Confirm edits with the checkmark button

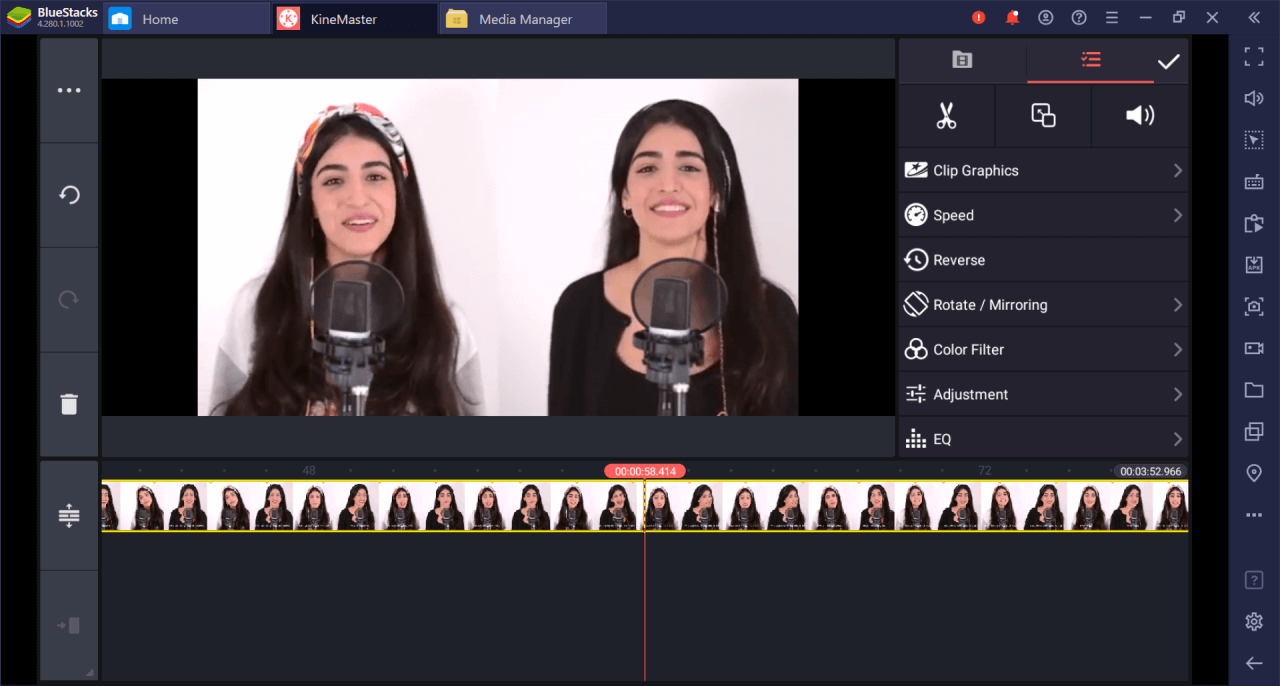1169,62
